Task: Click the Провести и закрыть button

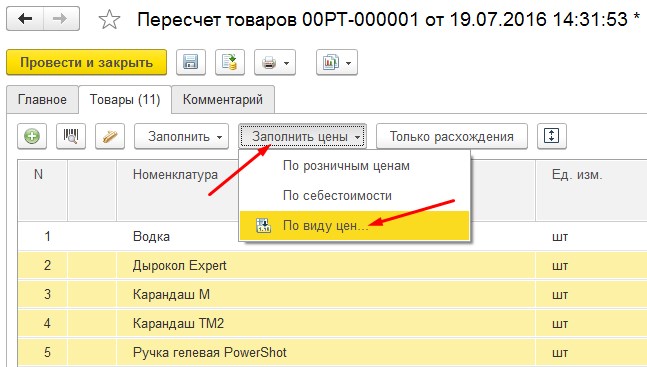Action: coord(87,62)
